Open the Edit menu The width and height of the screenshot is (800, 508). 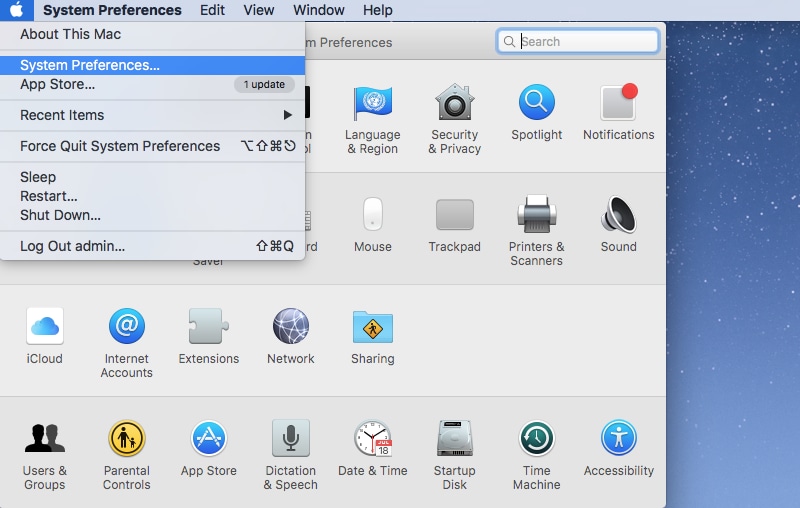click(x=212, y=10)
